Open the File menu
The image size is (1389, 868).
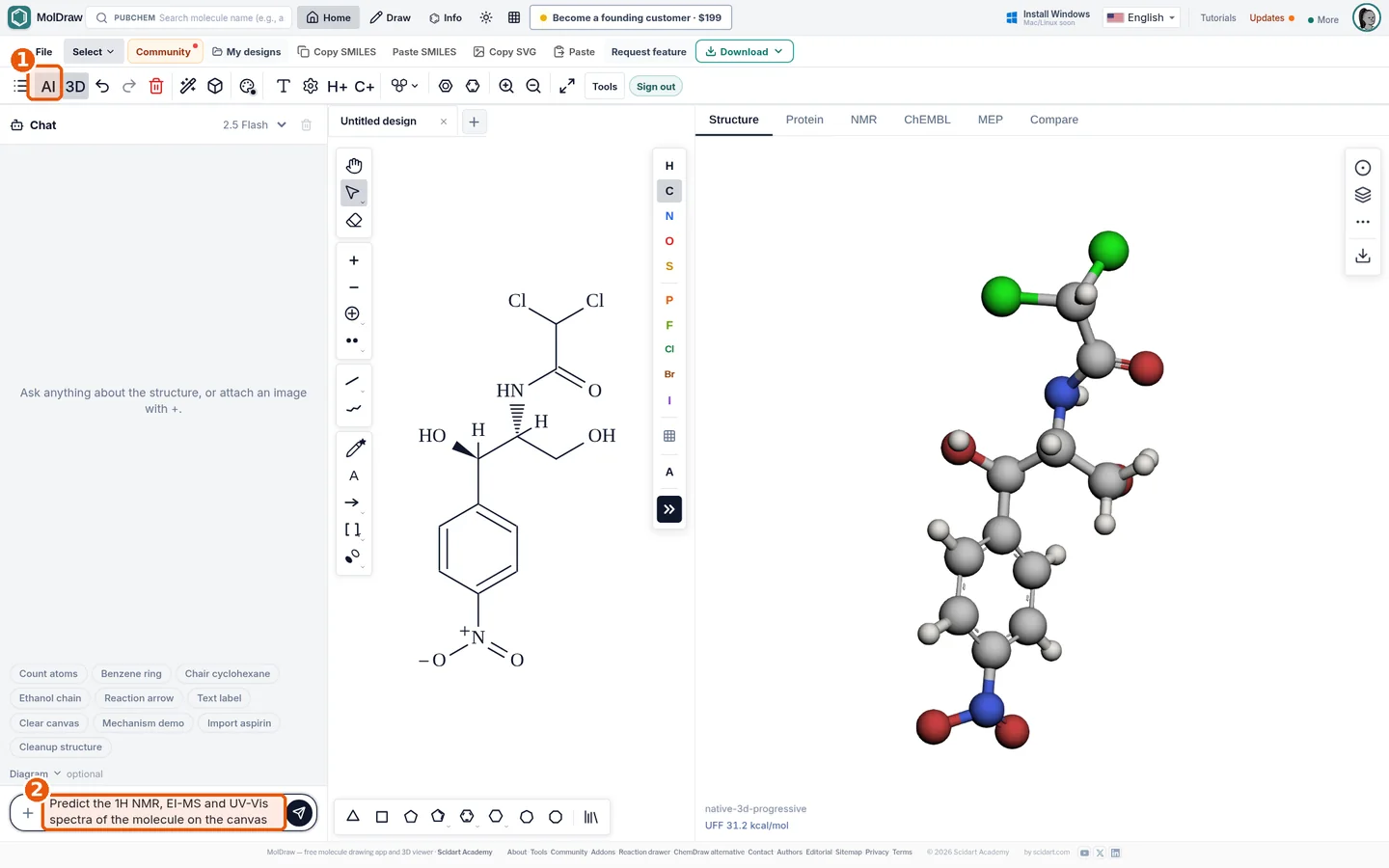[43, 51]
